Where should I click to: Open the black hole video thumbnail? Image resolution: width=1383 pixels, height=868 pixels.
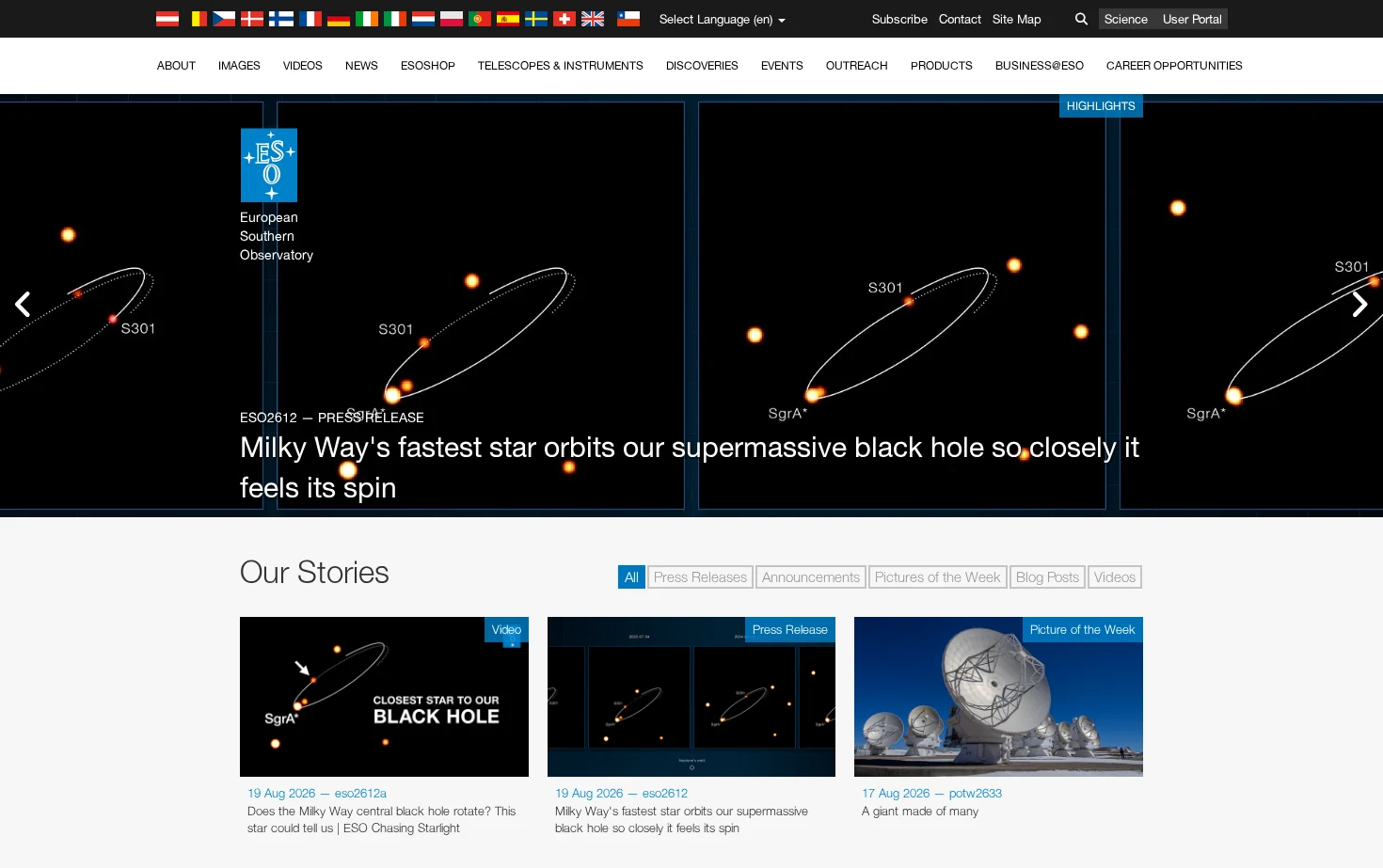(384, 697)
